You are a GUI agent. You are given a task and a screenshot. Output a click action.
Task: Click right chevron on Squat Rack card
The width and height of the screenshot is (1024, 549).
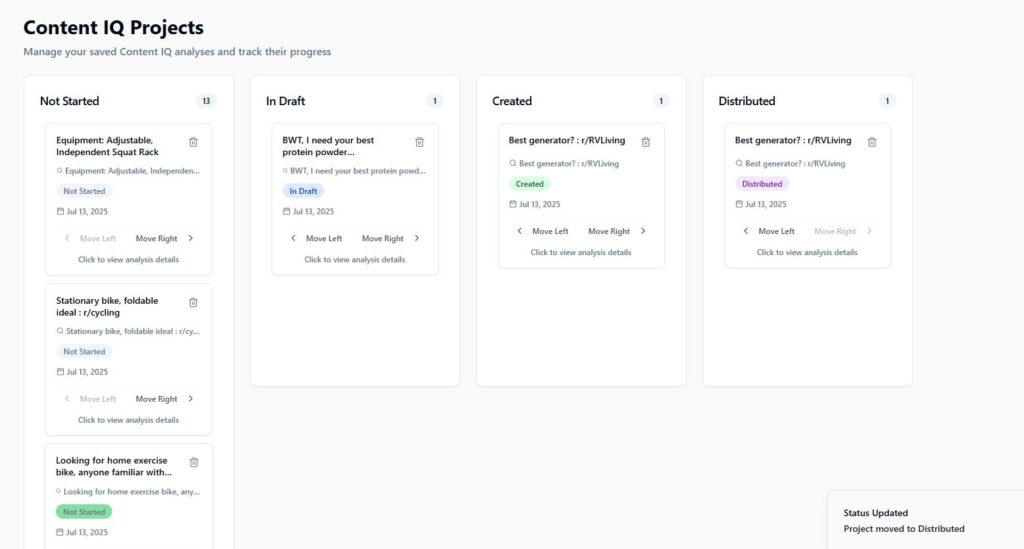coord(191,238)
